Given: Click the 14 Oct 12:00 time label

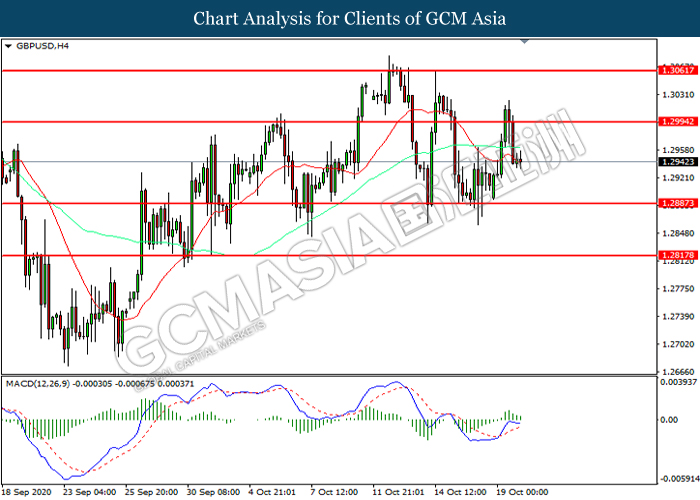Looking at the screenshot, I should point(460,492).
